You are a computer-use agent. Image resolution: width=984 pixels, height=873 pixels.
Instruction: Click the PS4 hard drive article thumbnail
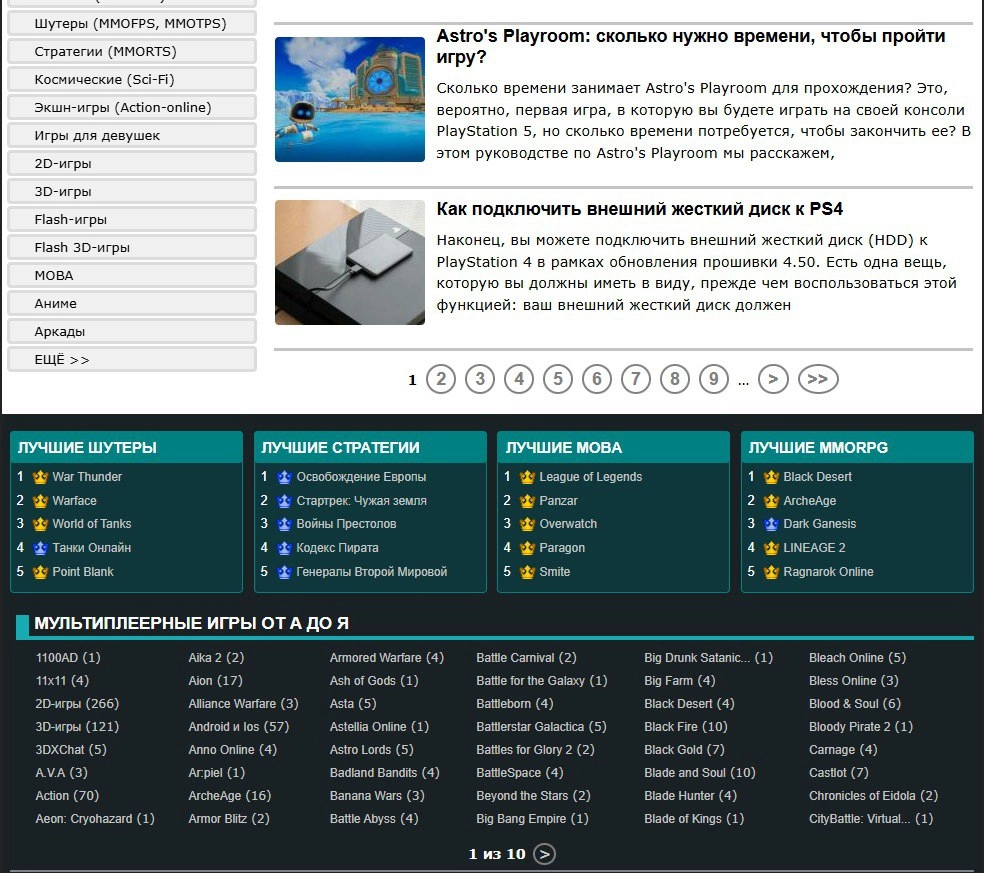point(350,262)
